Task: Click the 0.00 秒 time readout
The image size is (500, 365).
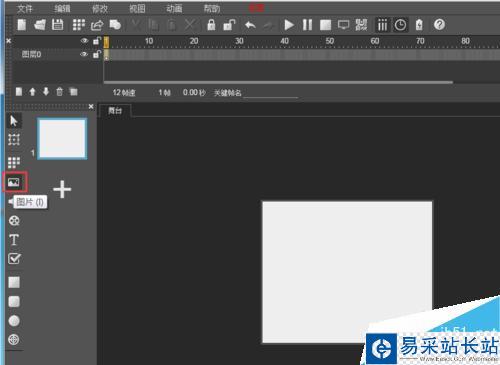Action: pos(194,93)
